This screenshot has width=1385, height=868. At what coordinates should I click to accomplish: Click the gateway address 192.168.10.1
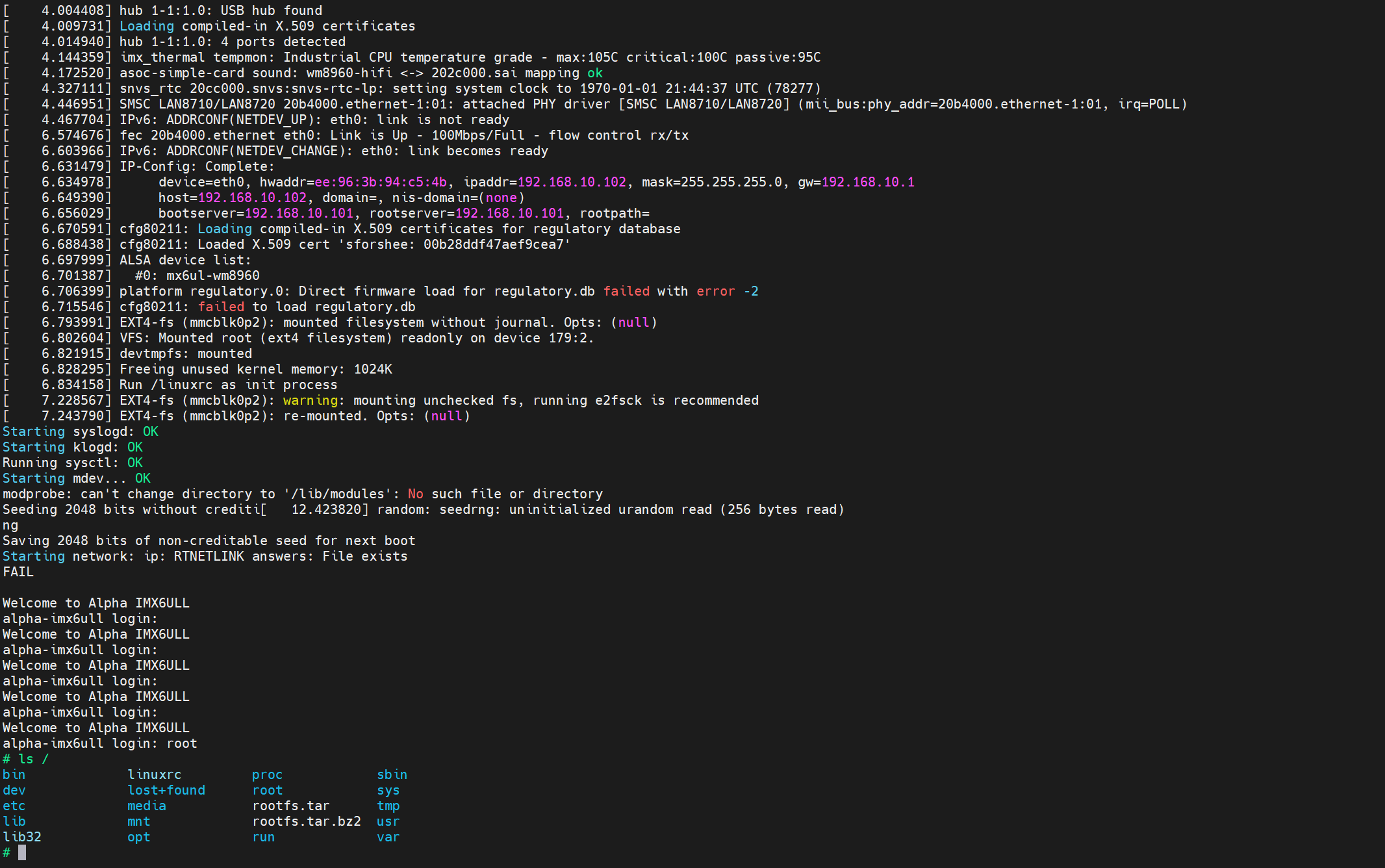(868, 182)
